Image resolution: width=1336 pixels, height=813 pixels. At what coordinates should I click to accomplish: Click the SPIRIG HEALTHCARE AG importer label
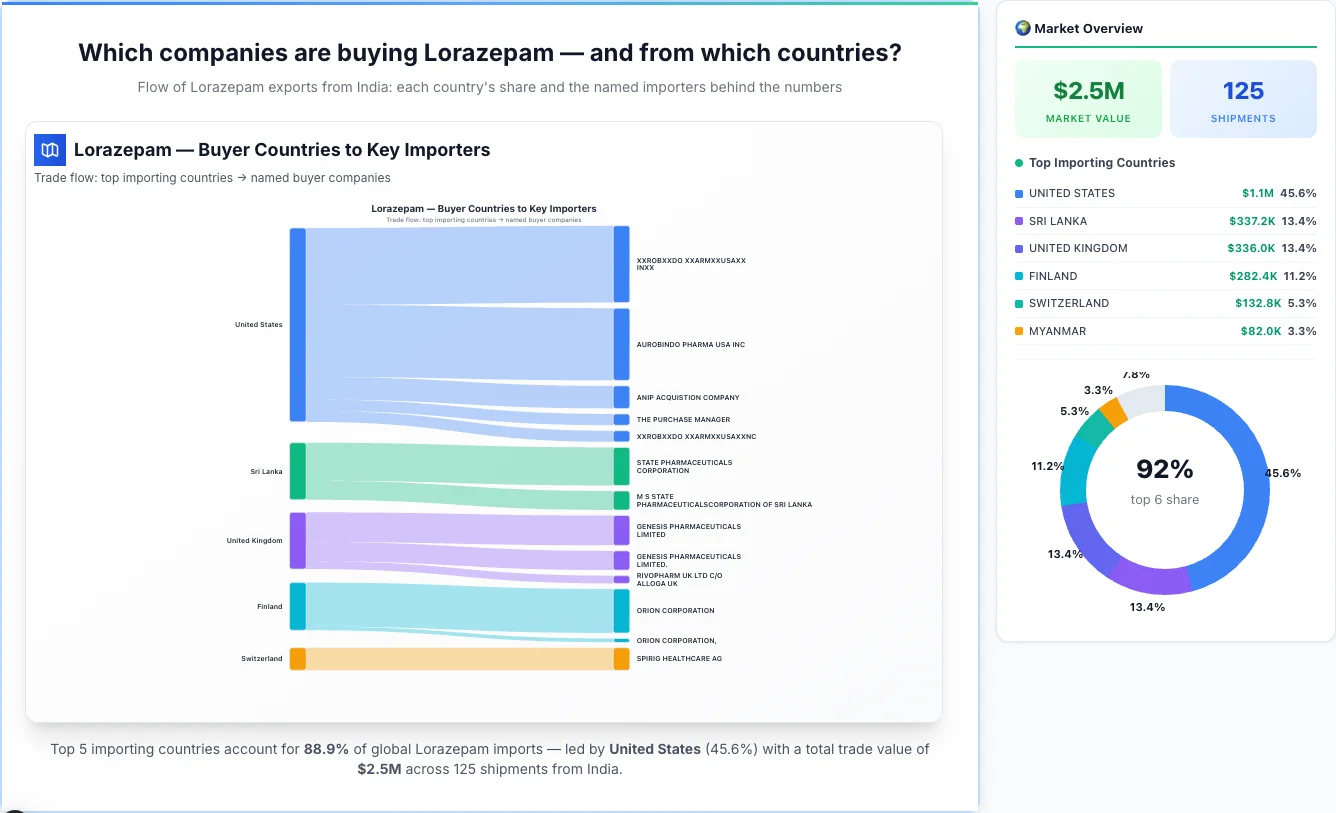(x=679, y=658)
